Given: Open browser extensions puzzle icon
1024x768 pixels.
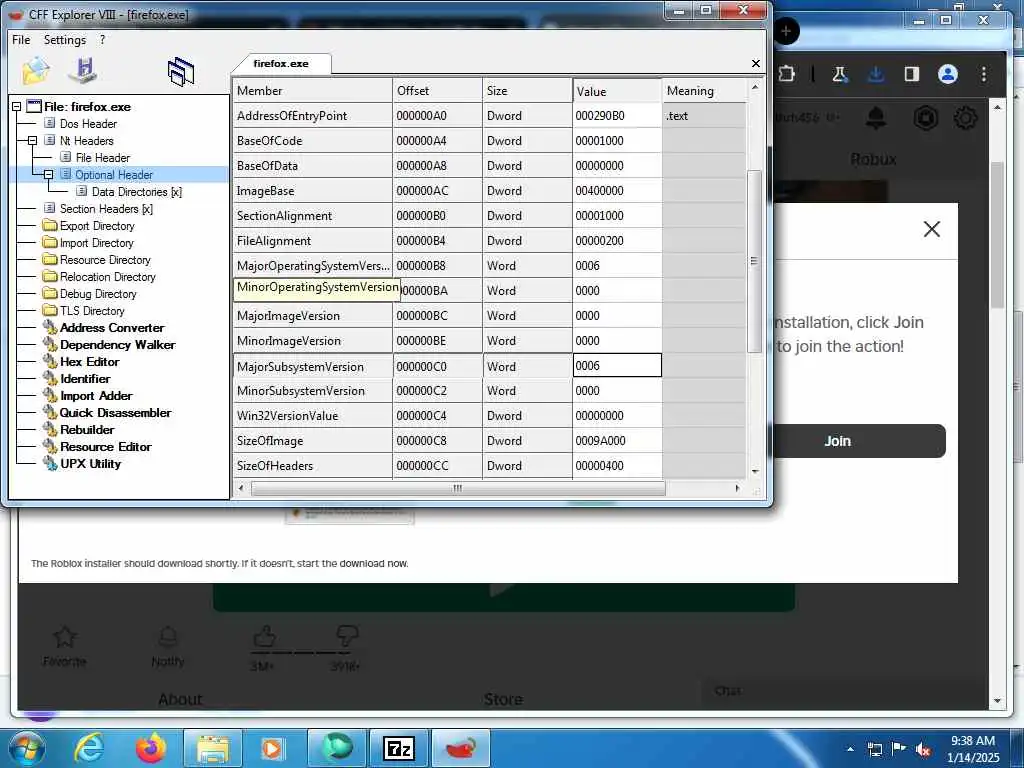Looking at the screenshot, I should [787, 74].
